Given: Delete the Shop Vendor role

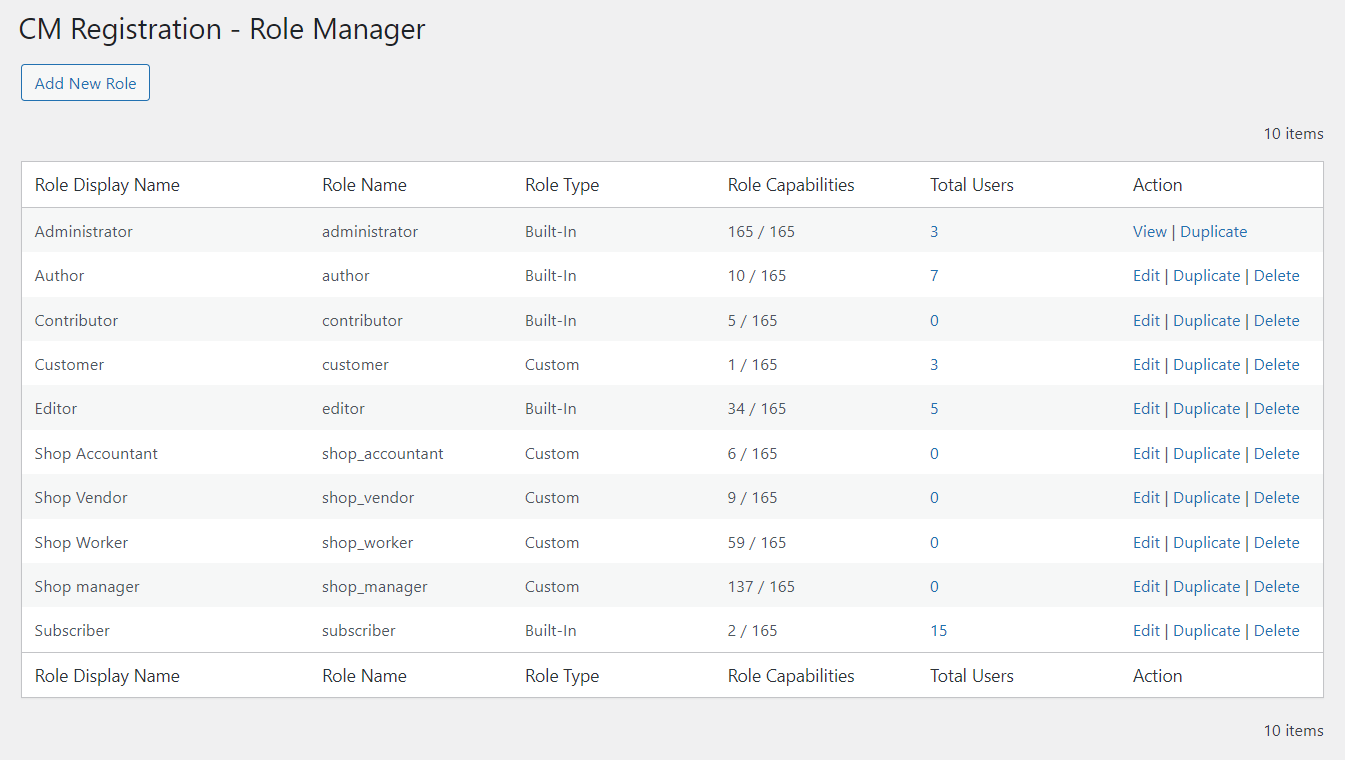Looking at the screenshot, I should click(x=1276, y=497).
